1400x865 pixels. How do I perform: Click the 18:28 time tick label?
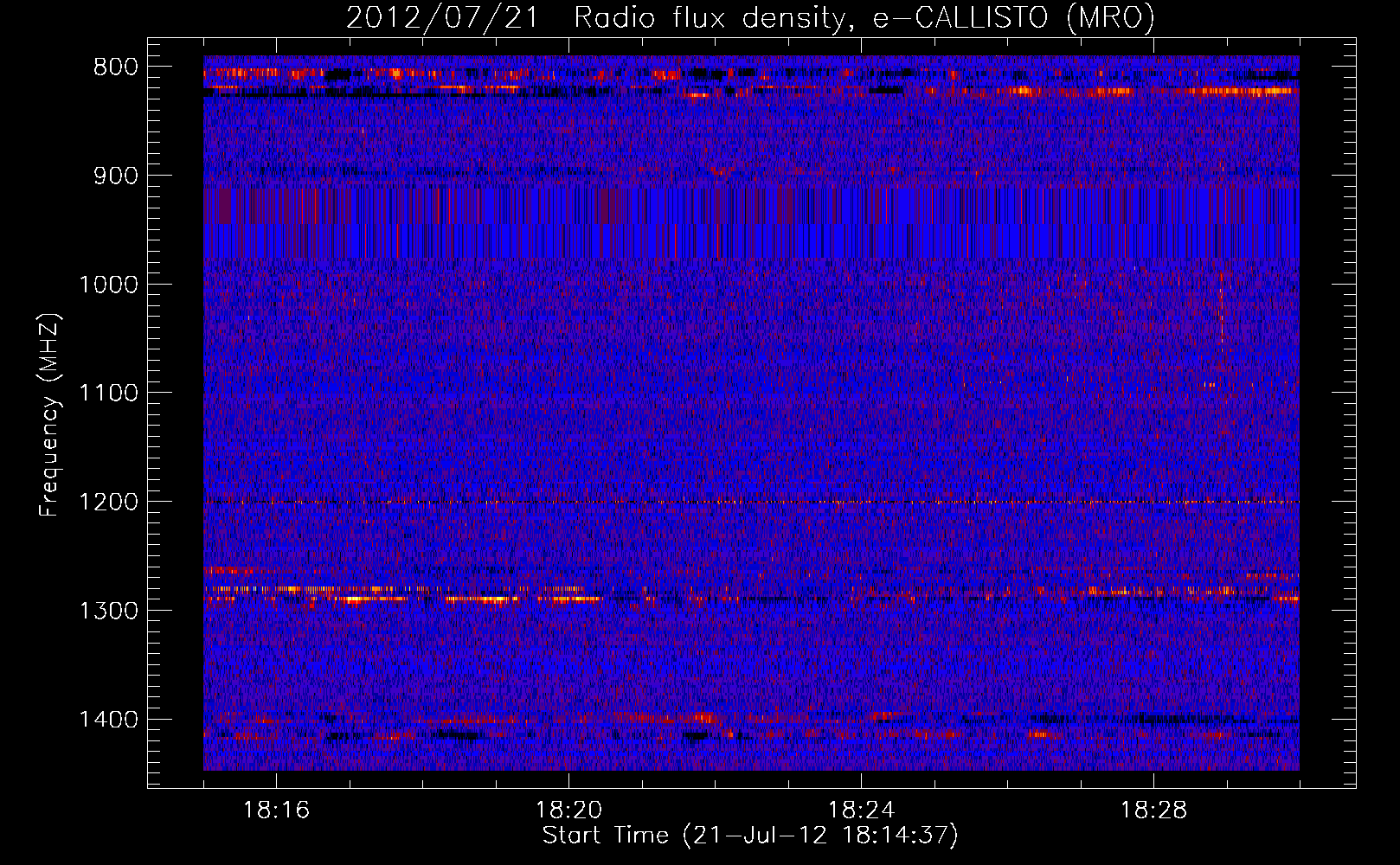click(x=1154, y=811)
